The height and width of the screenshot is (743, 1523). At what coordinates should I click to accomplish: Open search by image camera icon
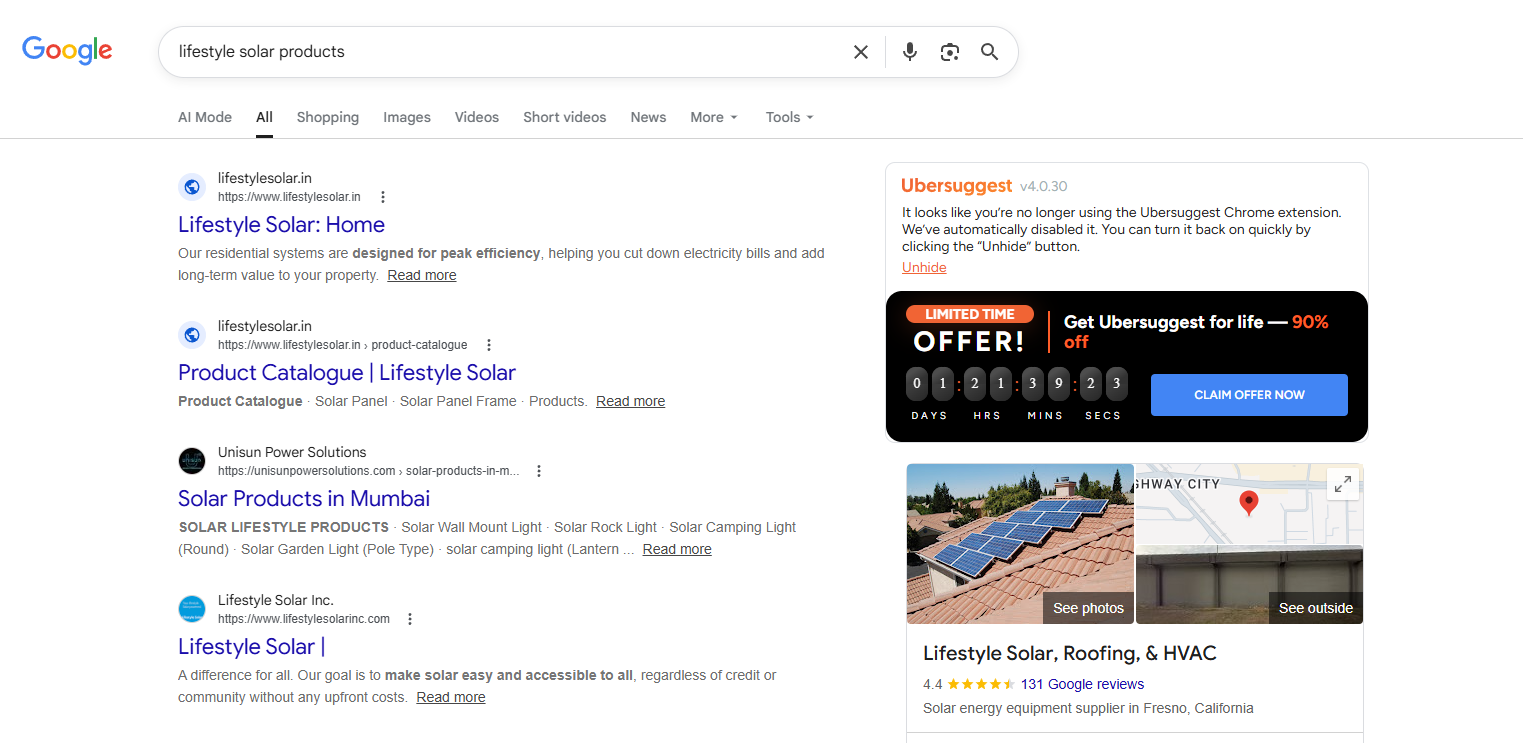point(950,52)
